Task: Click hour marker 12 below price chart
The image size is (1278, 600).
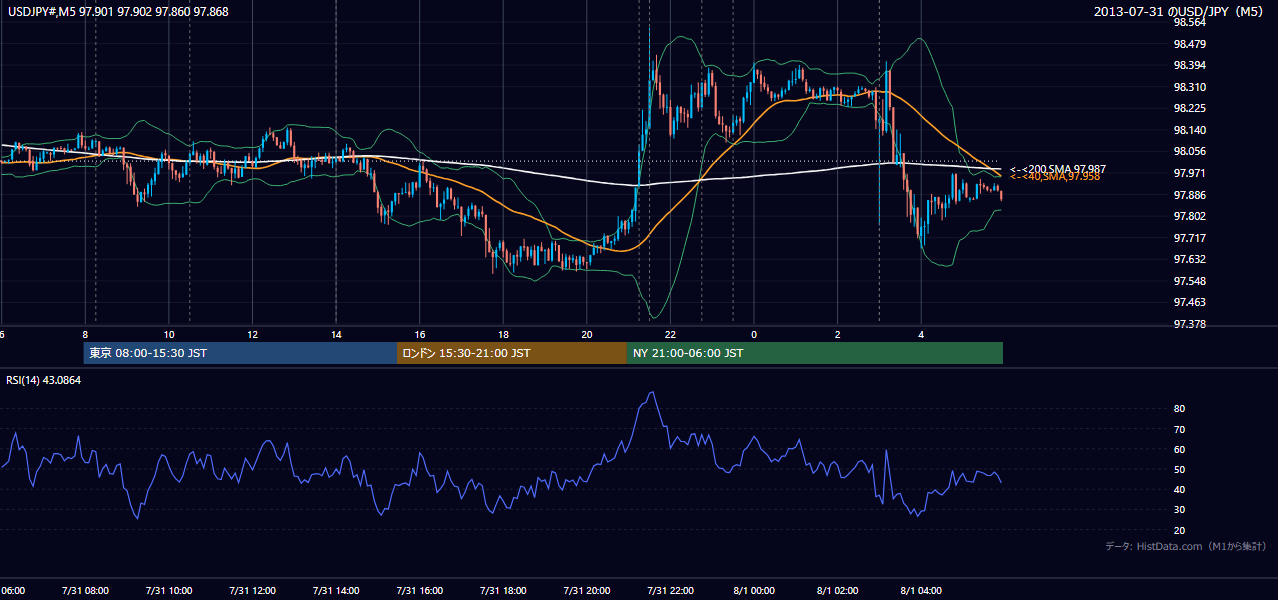Action: click(253, 334)
